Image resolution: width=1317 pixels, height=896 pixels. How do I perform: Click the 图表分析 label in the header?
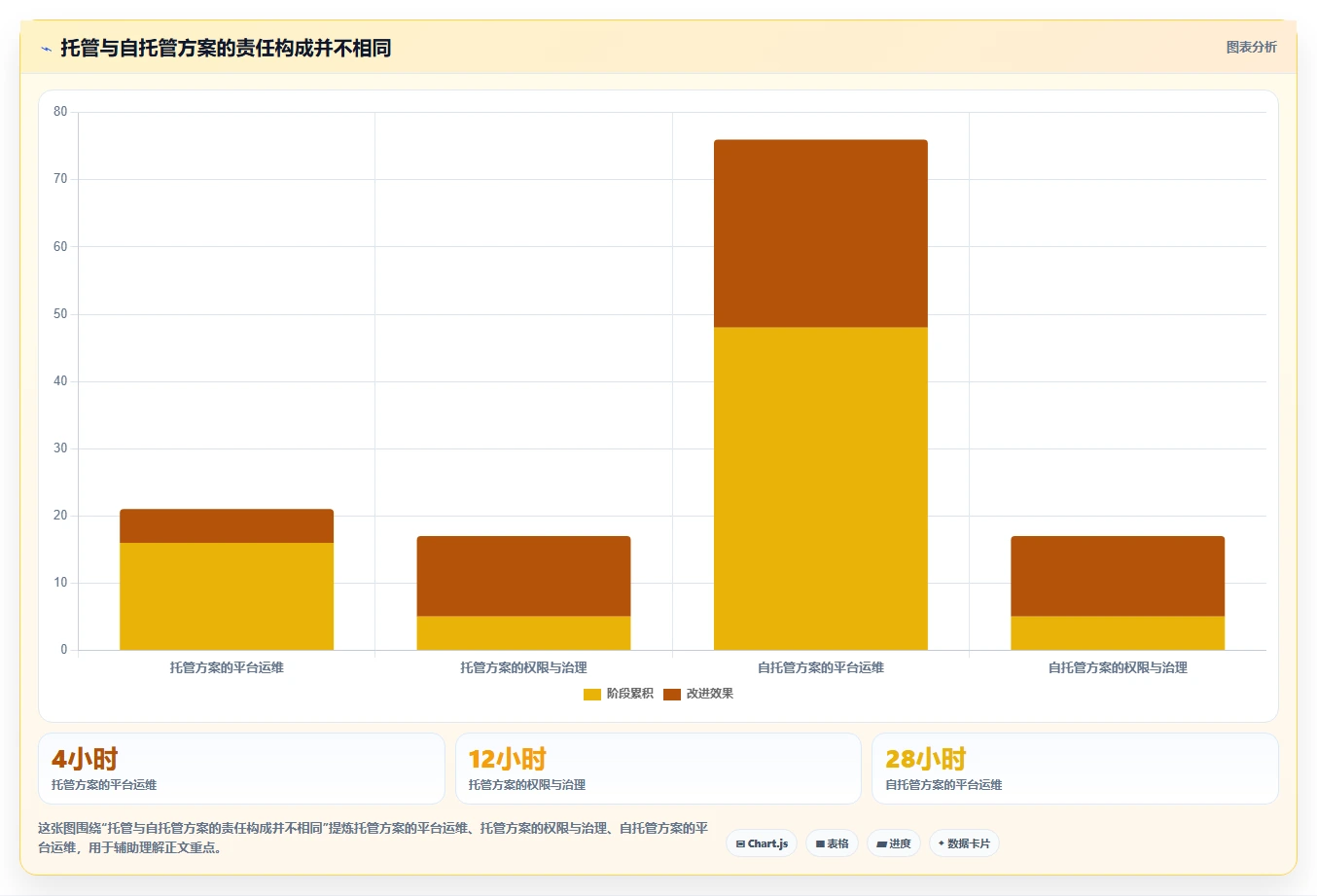click(1251, 47)
